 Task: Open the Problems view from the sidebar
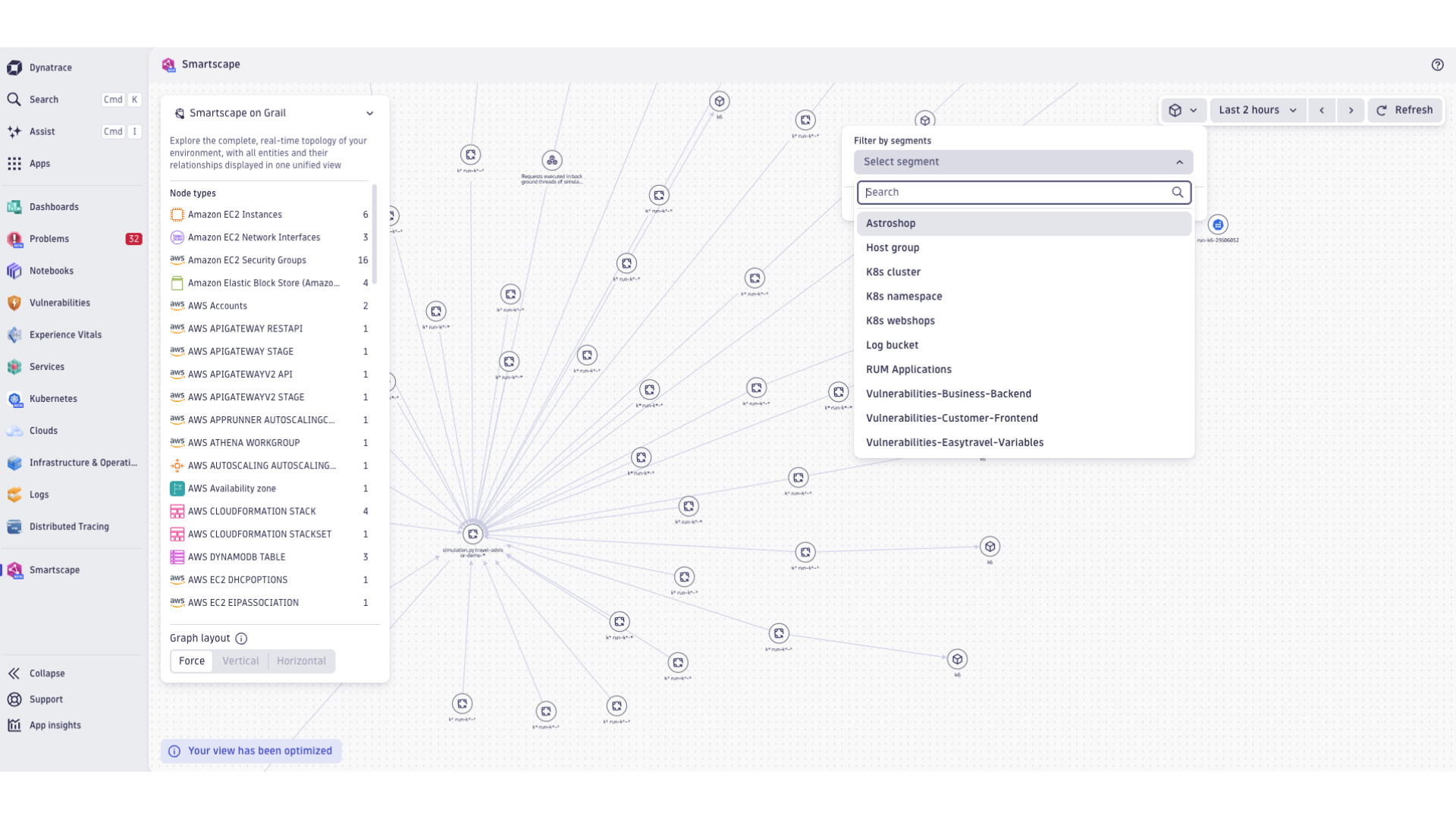coord(49,239)
